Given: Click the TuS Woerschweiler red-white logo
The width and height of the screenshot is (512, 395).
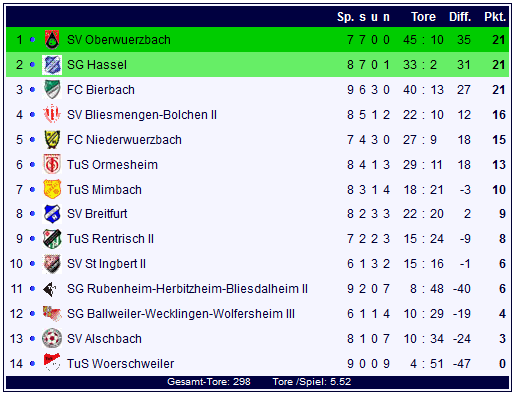Looking at the screenshot, I should (52, 363).
